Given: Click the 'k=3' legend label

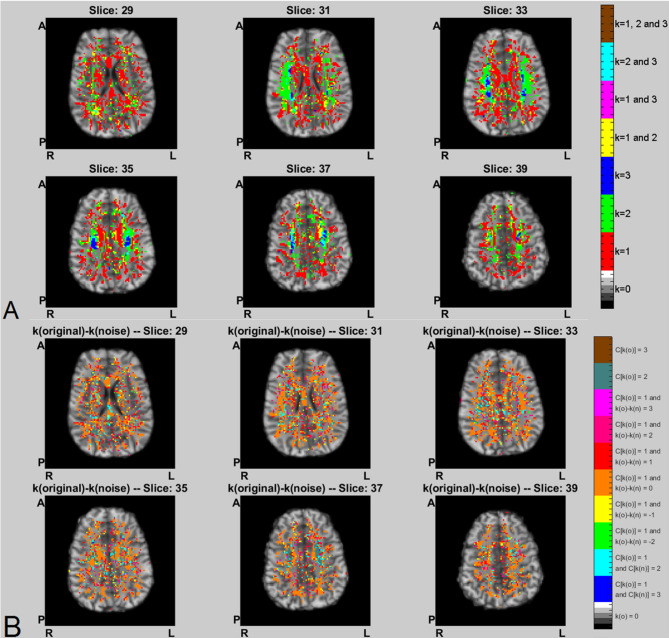Looking at the screenshot, I should 622,175.
